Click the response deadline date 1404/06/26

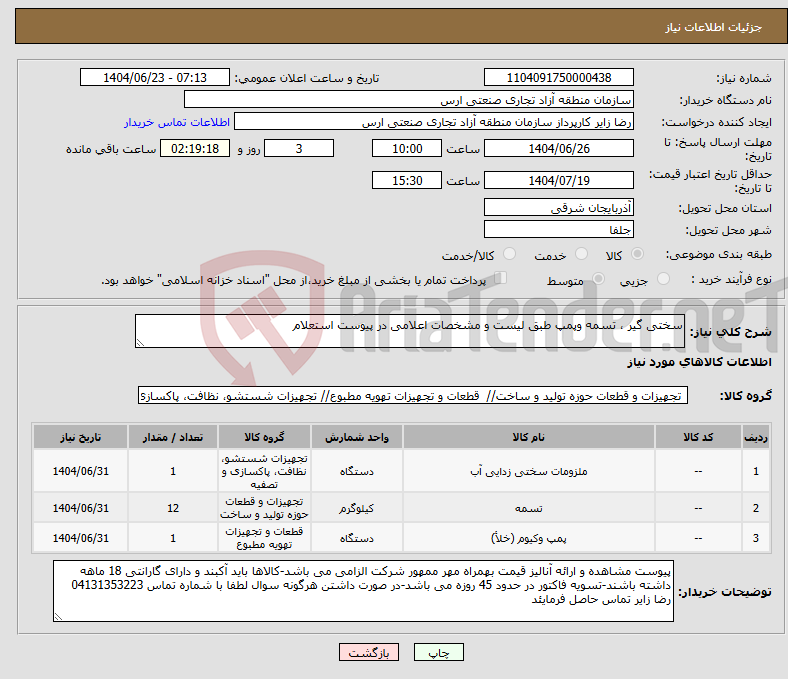coord(559,148)
